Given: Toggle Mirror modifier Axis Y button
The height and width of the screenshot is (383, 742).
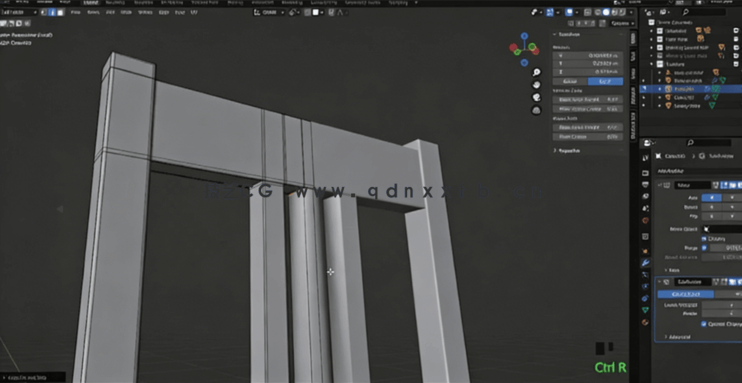Looking at the screenshot, I should [732, 197].
